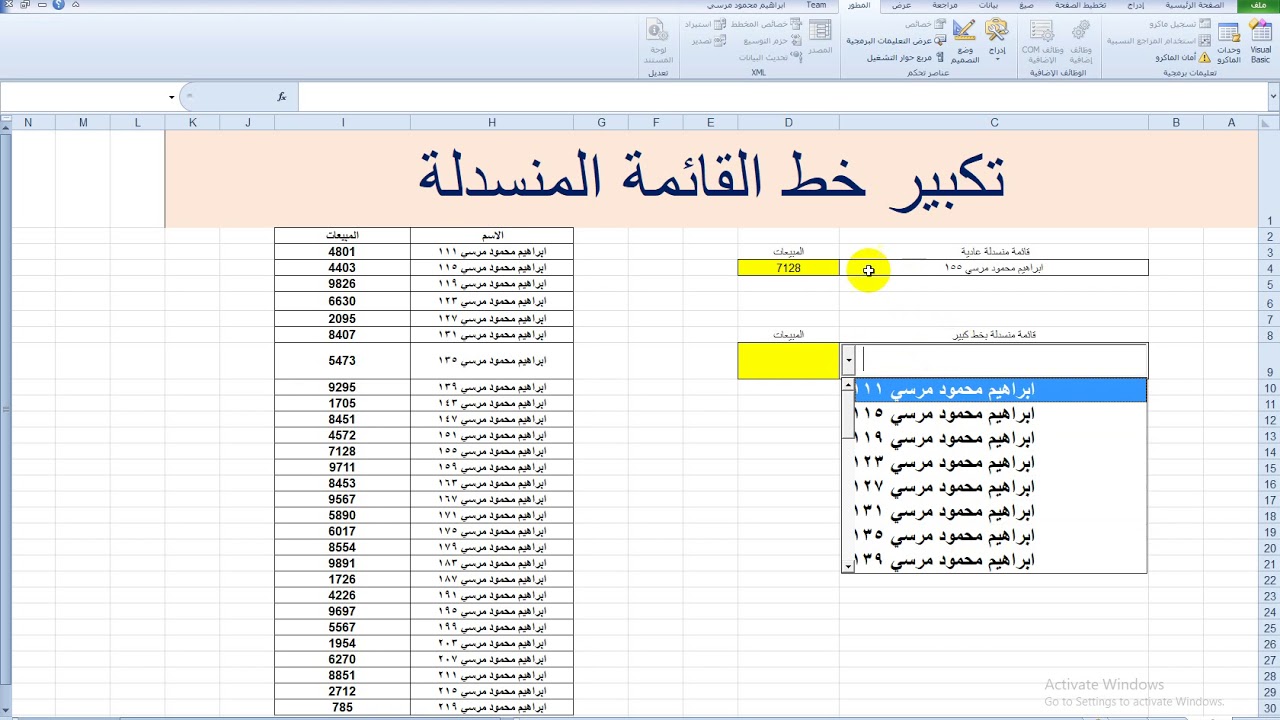Open Macro Security (أمان الماكرو)
This screenshot has height=720, width=1280.
pos(1183,57)
